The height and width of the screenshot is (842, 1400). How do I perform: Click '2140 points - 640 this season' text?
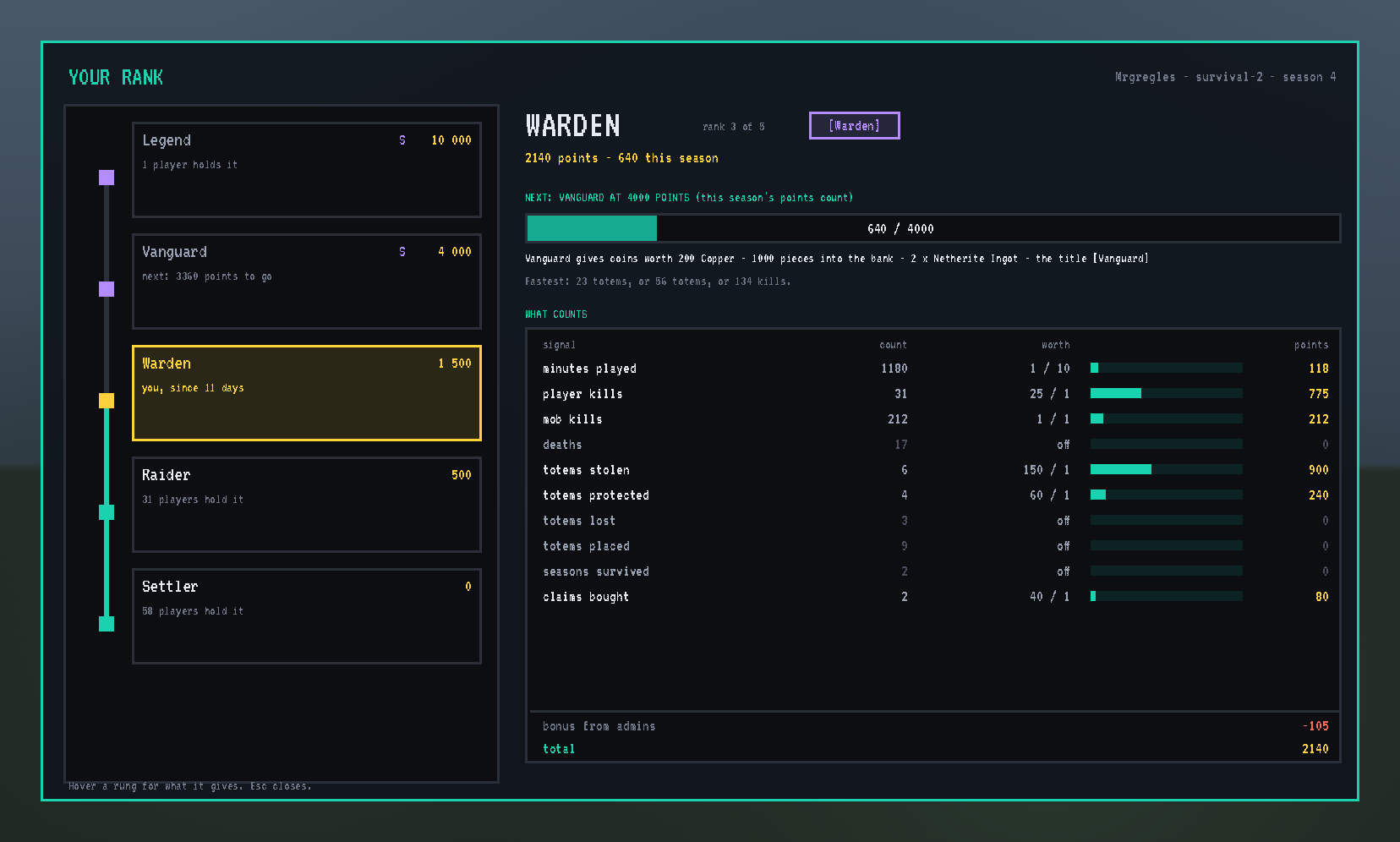pos(621,158)
